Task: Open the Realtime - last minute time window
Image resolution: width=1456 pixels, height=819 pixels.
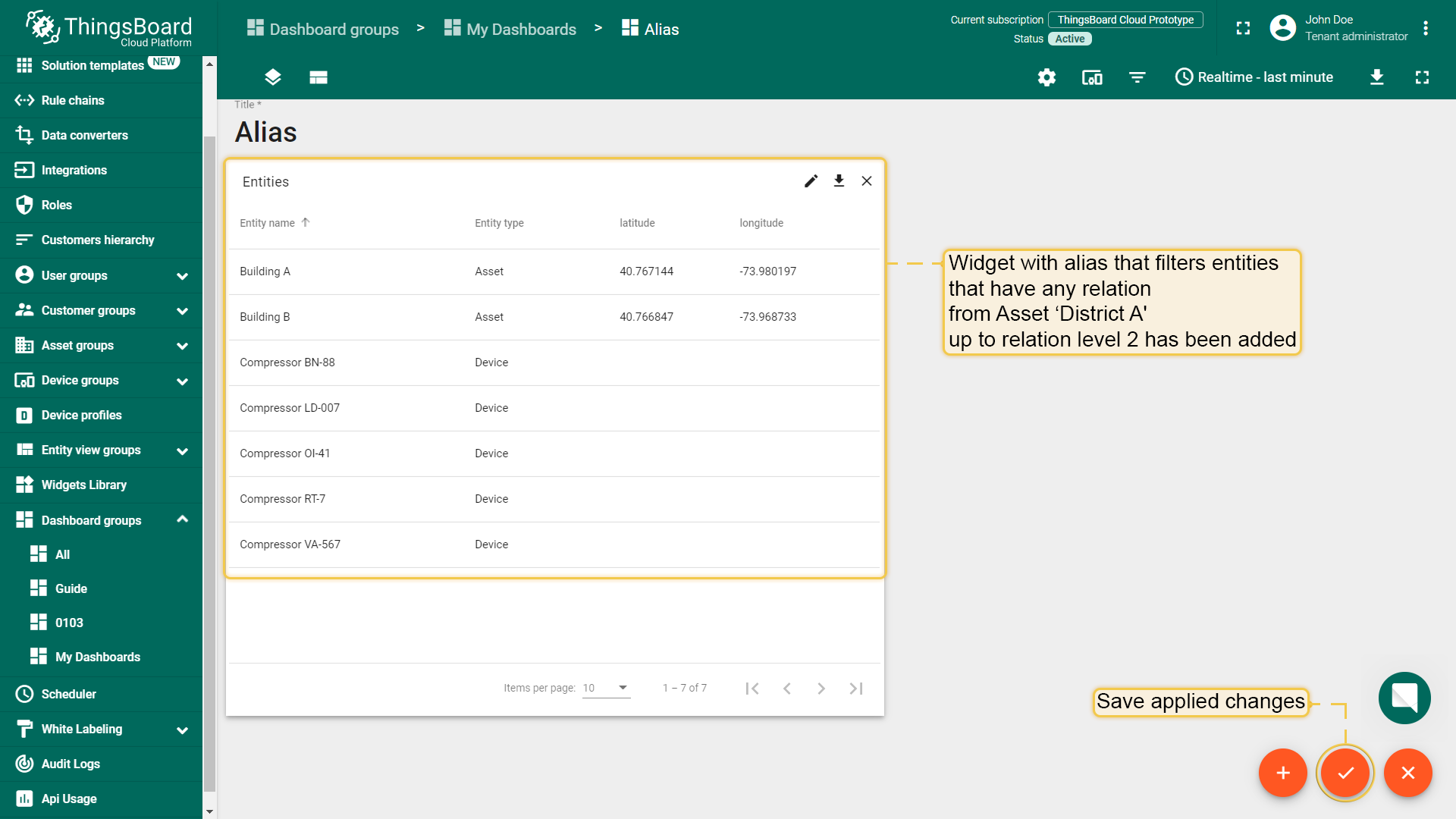Action: 1254,77
